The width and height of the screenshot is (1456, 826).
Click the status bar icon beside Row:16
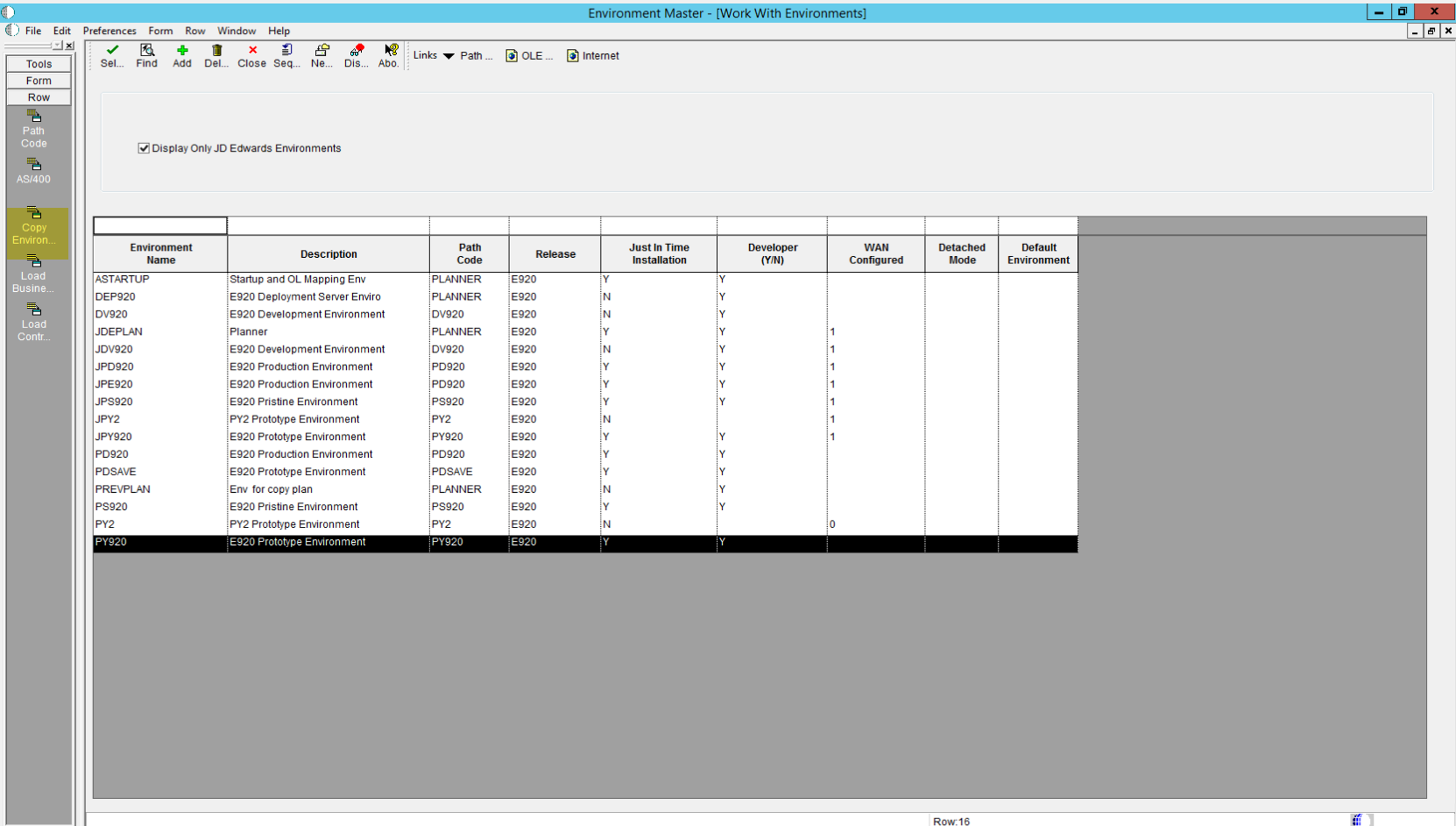click(x=1356, y=820)
